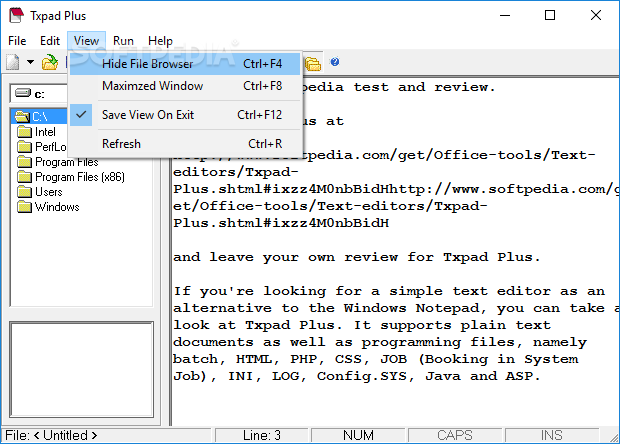The height and width of the screenshot is (444, 620).
Task: Click the Open file folder icon
Action: 50,62
